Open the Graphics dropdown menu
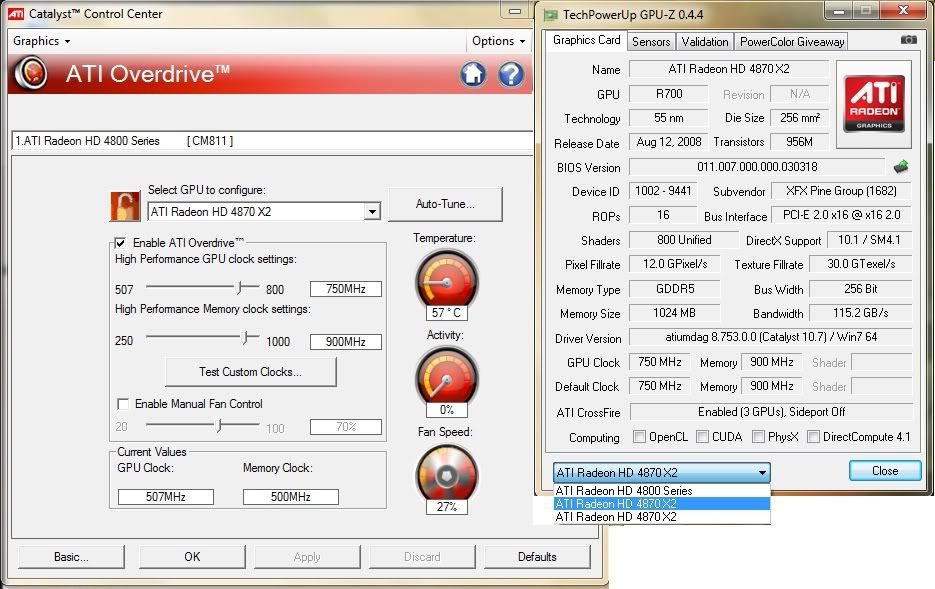 pos(41,41)
